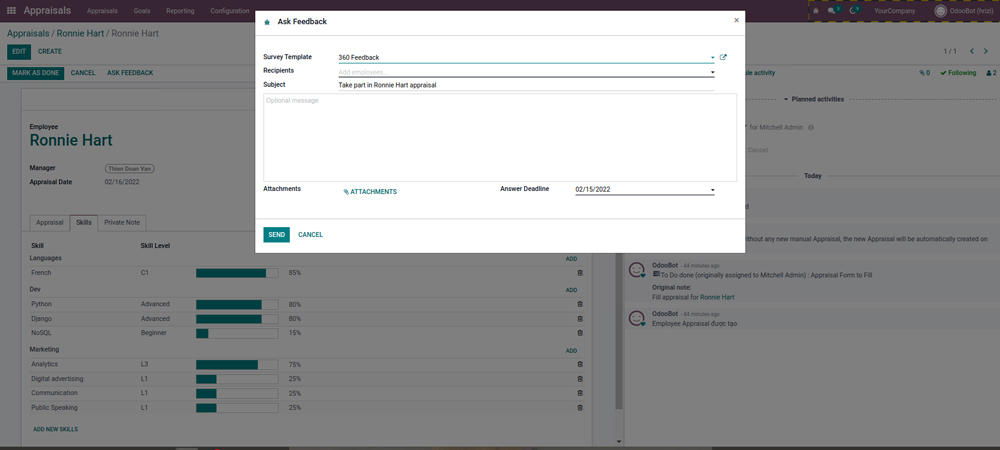Switch to the Appraisal tab
This screenshot has height=450, width=1000.
[x=50, y=222]
